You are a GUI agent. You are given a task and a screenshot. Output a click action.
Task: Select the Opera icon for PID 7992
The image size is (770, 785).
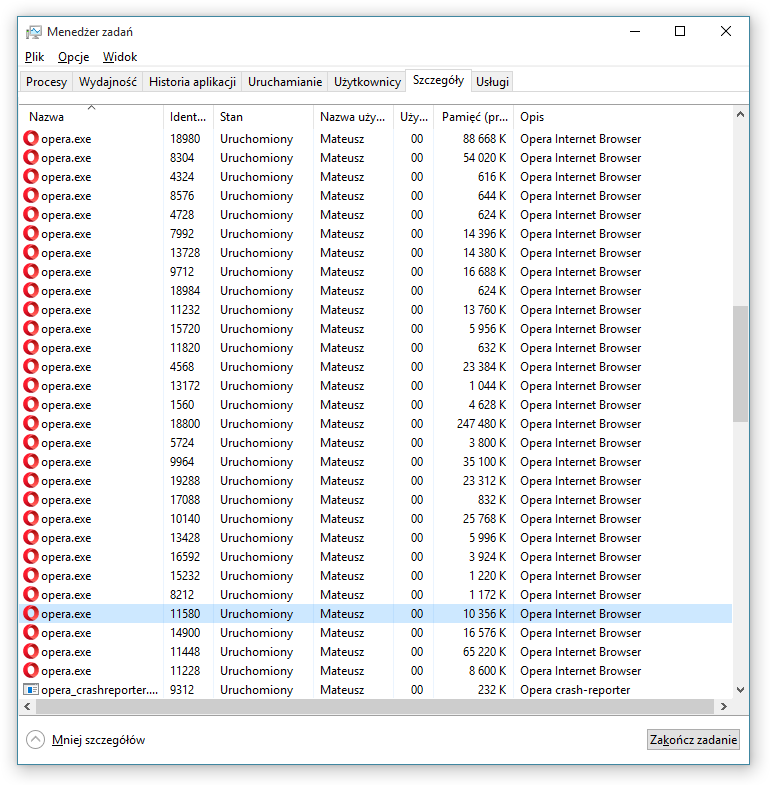point(31,233)
